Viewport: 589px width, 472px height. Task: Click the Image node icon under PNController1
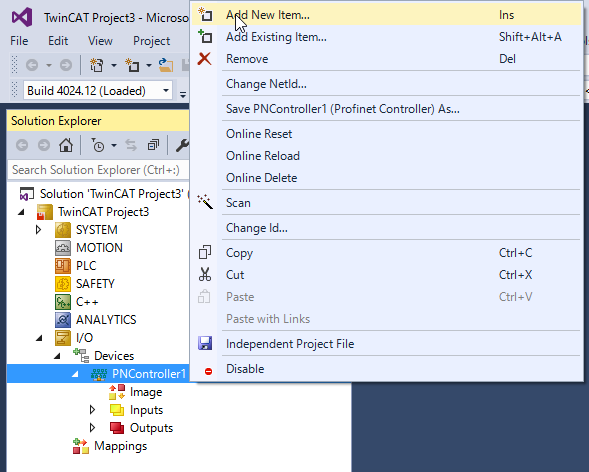[117, 392]
